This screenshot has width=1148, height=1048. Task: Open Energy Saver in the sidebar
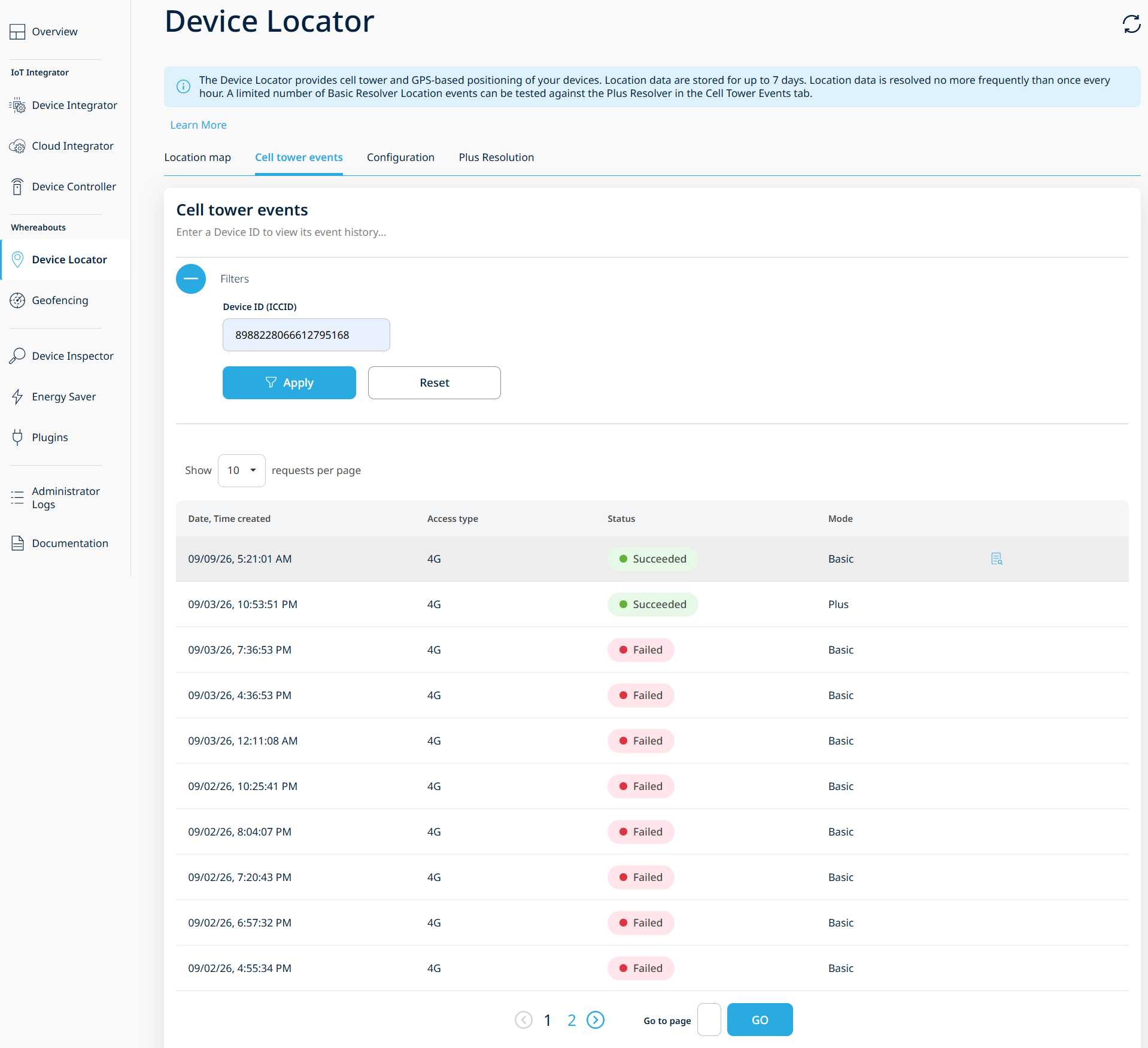[64, 397]
